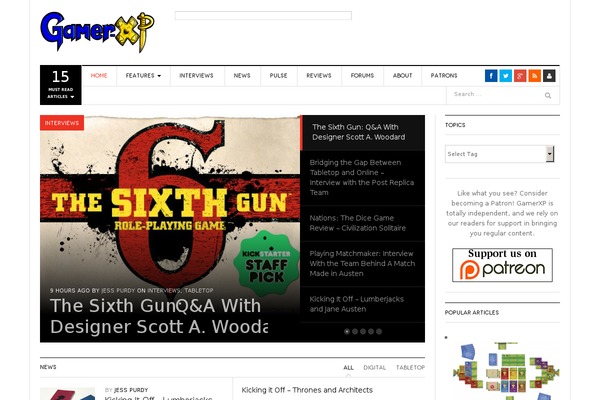Open the Twitter social icon
600x400 pixels.
[x=505, y=76]
